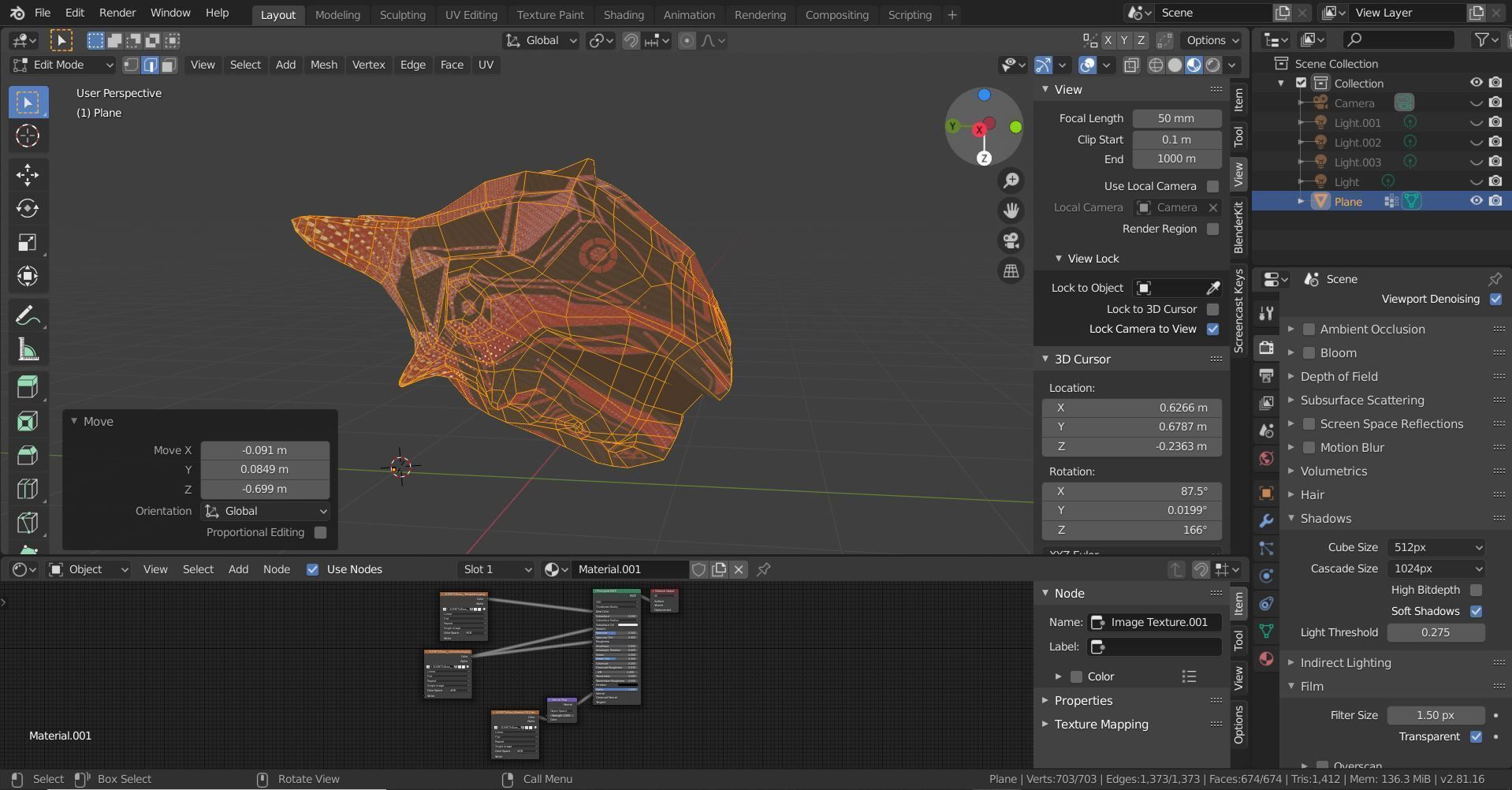Image resolution: width=1512 pixels, height=790 pixels.
Task: Switch to vertex select mode
Action: pos(131,65)
